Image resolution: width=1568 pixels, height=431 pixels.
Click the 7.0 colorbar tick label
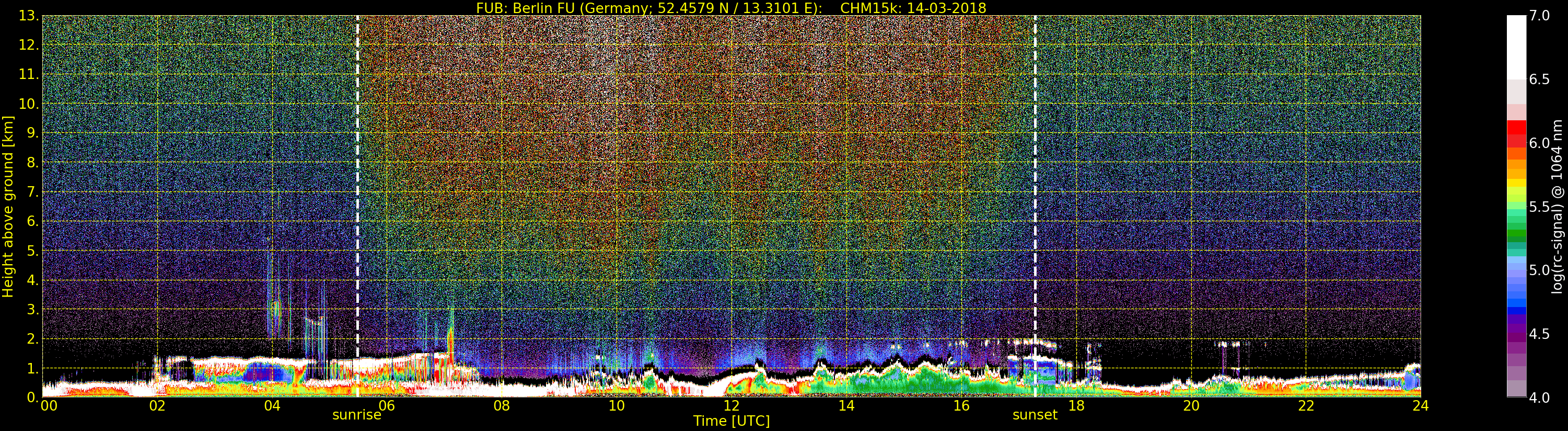tap(1539, 16)
